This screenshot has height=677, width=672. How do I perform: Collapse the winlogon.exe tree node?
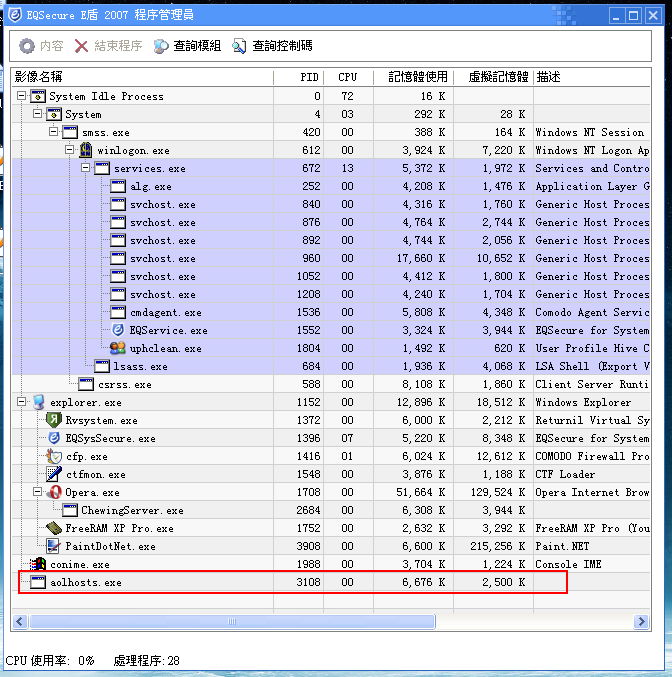69,149
